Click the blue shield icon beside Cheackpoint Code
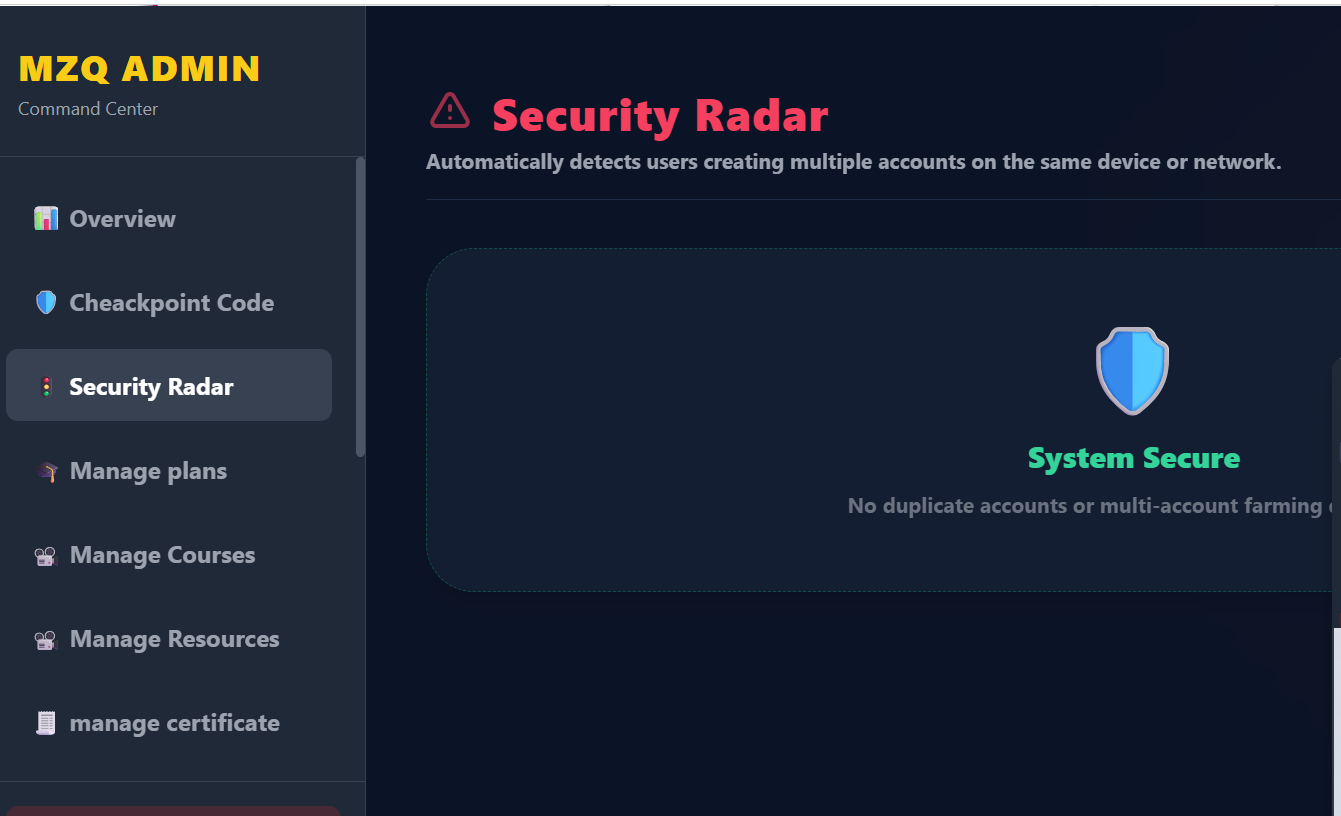The height and width of the screenshot is (816, 1341). click(46, 303)
